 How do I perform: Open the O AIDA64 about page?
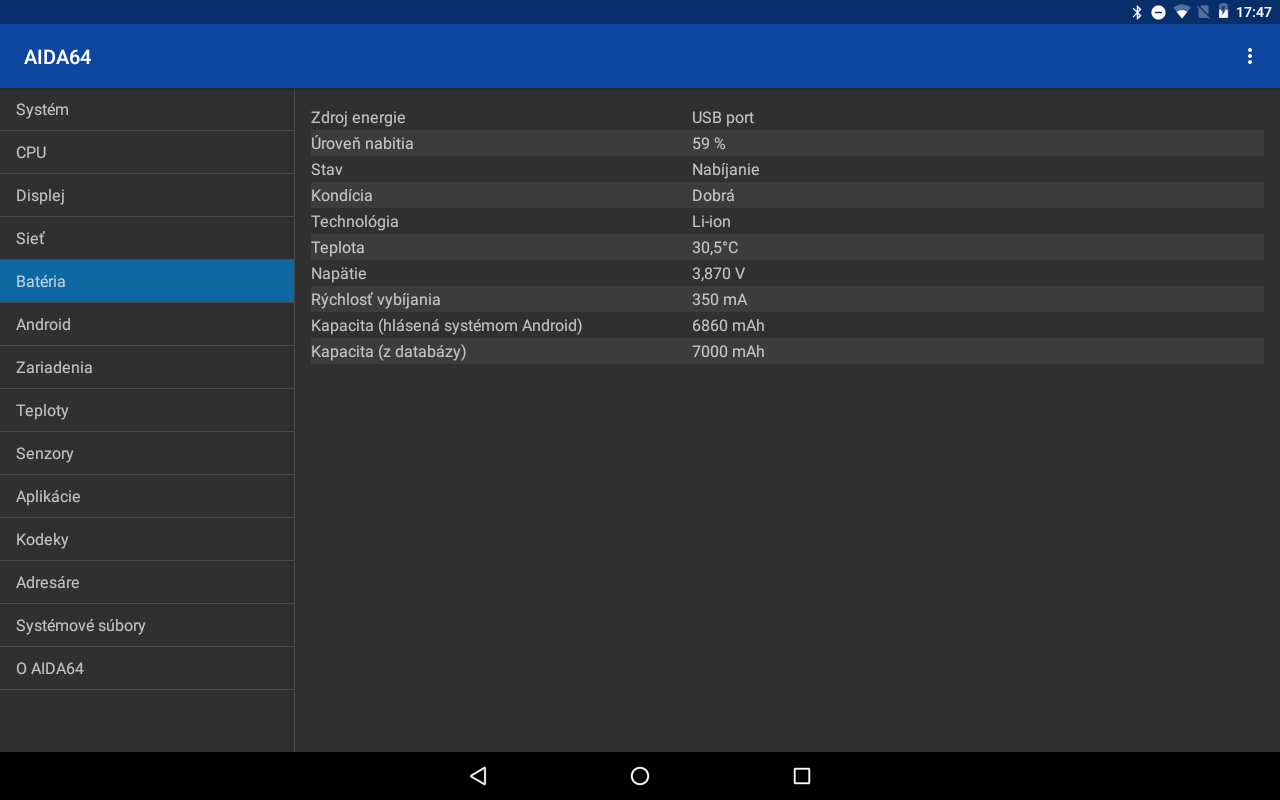click(147, 668)
